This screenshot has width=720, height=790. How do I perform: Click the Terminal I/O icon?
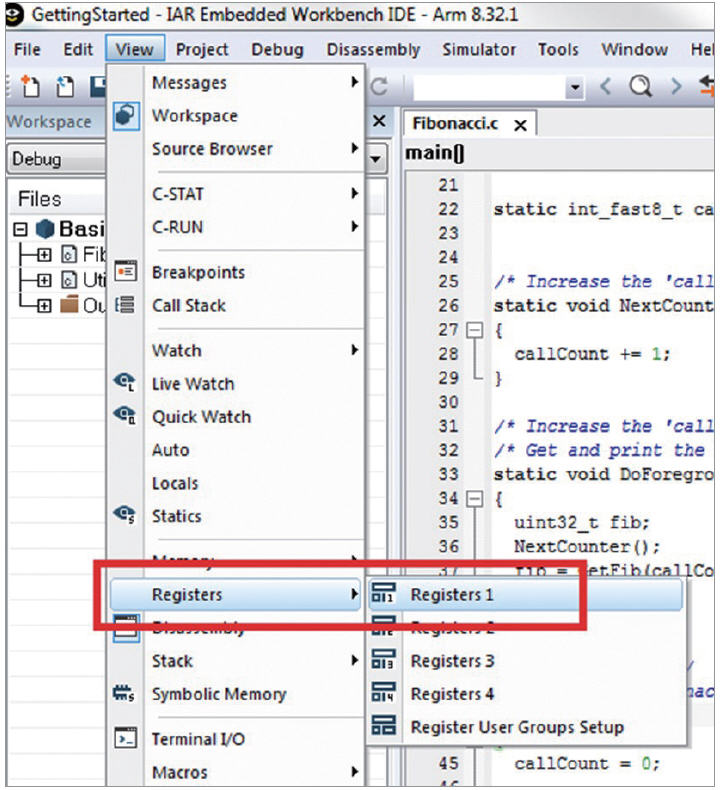[126, 740]
